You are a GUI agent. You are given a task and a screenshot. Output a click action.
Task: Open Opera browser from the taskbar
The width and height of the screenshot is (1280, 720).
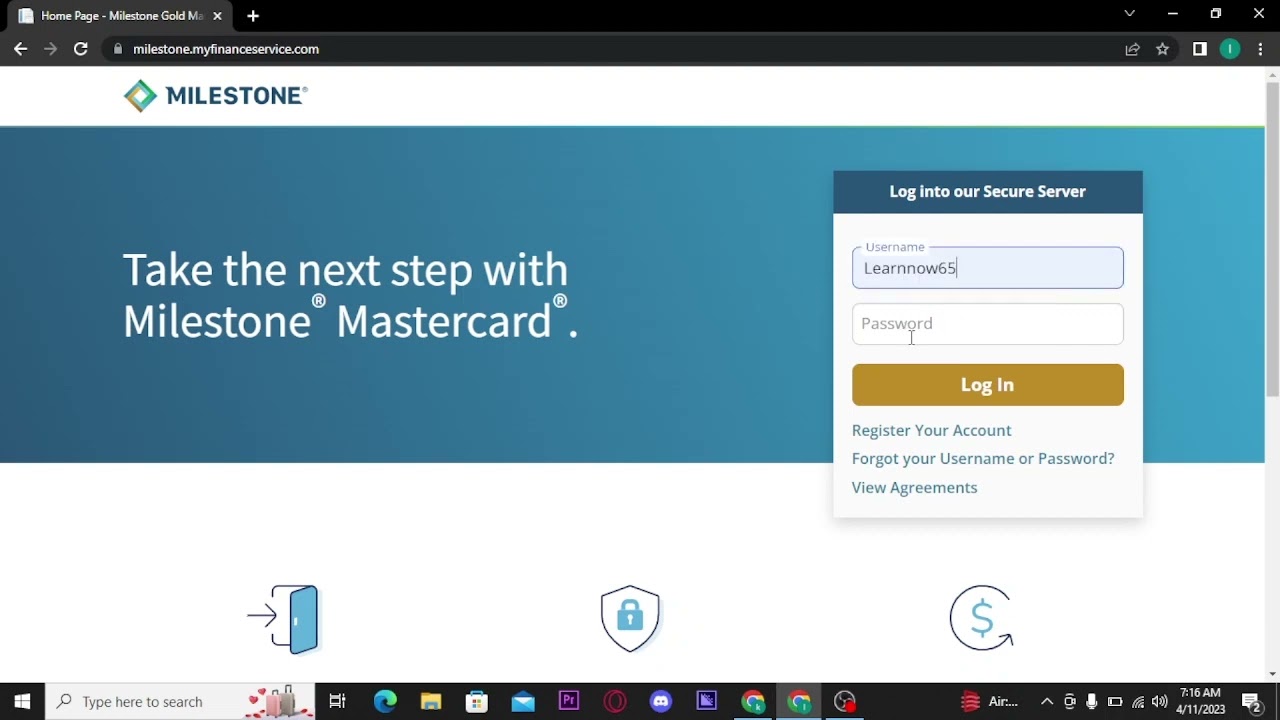point(615,701)
